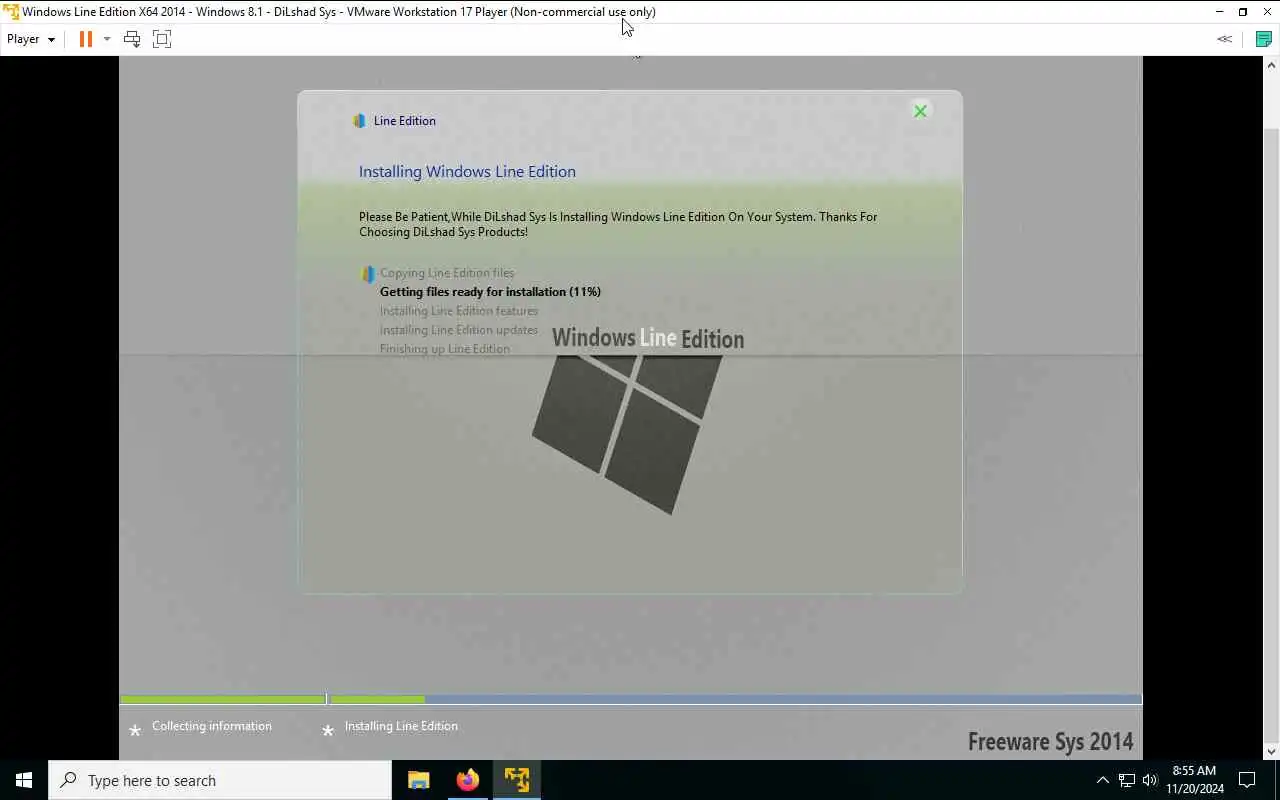1280x800 pixels.
Task: Click Installing Line Edition updates step
Action: point(459,330)
